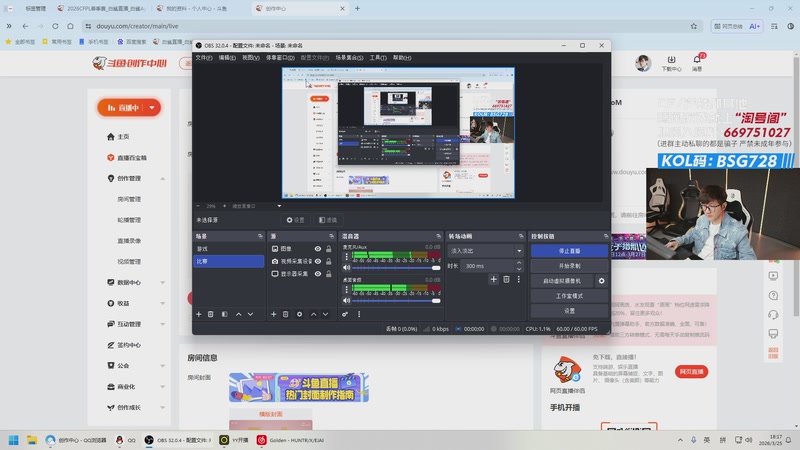Viewport: 800px width, 450px height.
Task: Select the highlighted scene in the scenes list
Action: (229, 261)
